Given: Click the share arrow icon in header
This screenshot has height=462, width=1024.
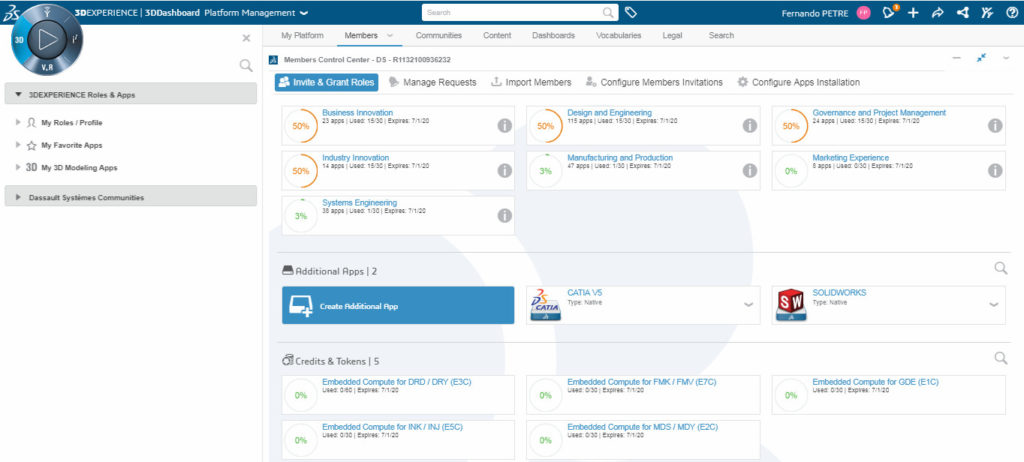Looking at the screenshot, I should click(937, 12).
